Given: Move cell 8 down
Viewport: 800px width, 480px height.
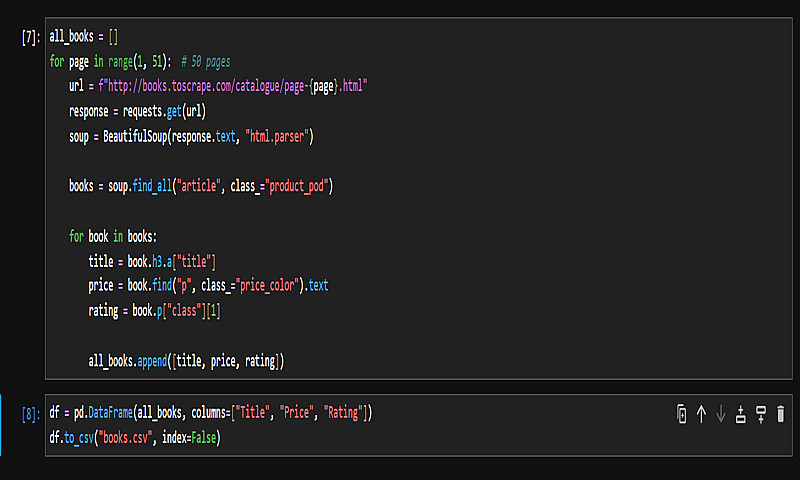Looking at the screenshot, I should [x=720, y=414].
